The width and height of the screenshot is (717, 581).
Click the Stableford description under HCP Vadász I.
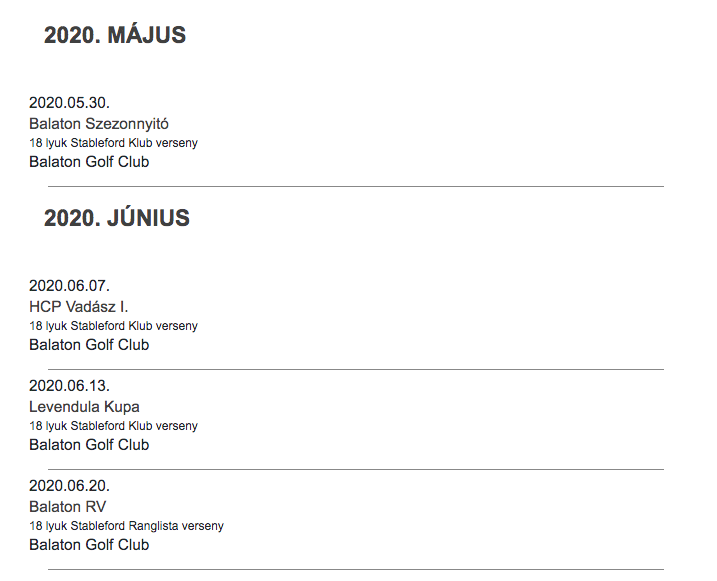tap(113, 326)
